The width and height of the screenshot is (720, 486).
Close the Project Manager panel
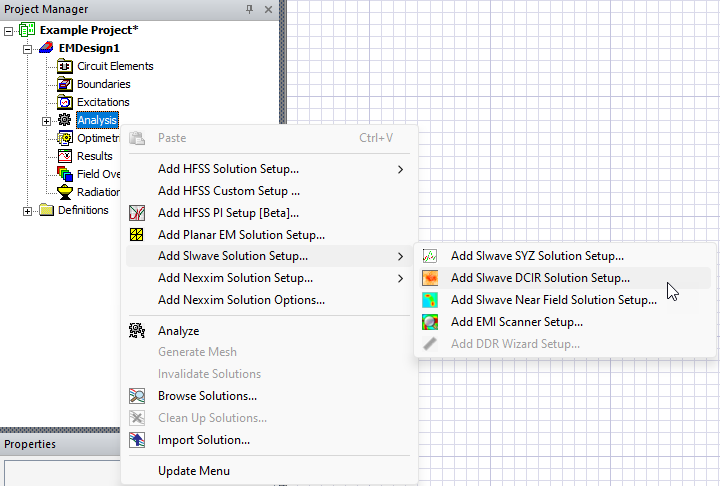pyautogui.click(x=269, y=9)
